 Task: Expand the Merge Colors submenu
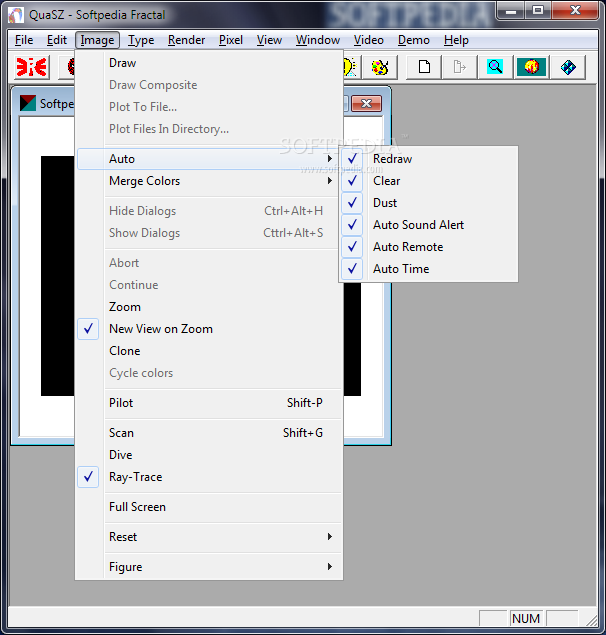(x=209, y=181)
